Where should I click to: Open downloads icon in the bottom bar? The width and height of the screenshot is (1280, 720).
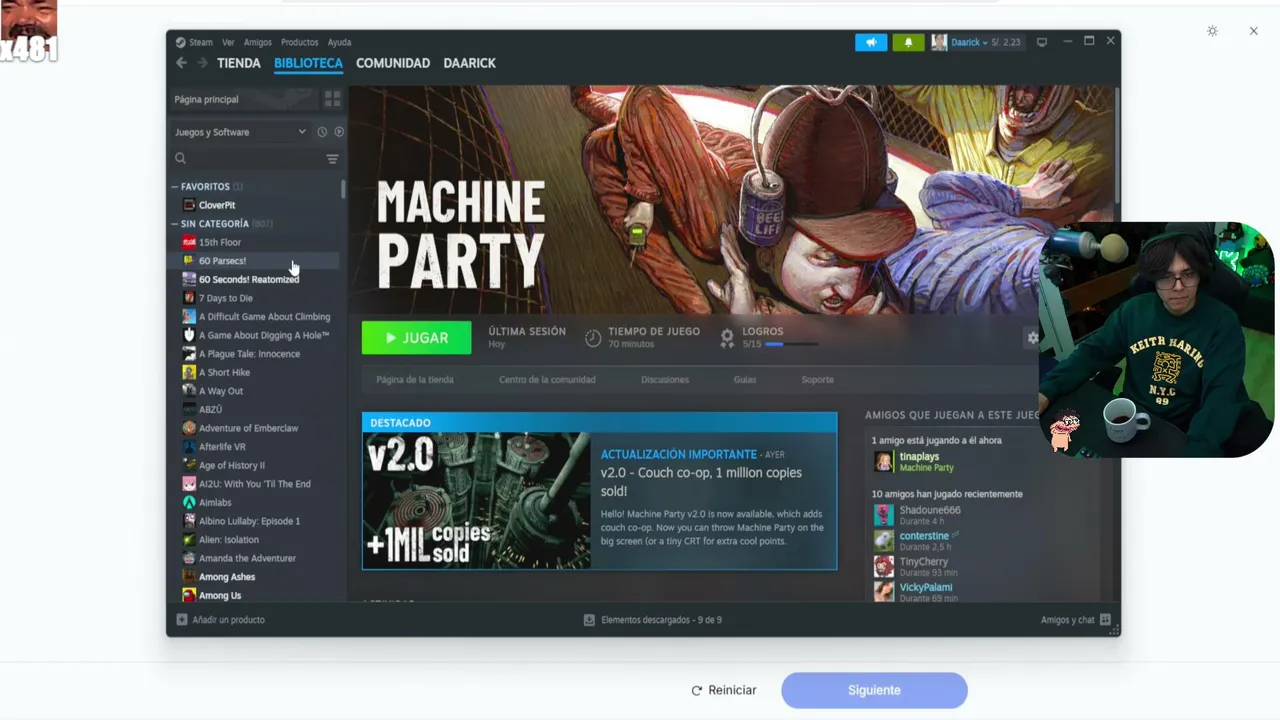[590, 620]
